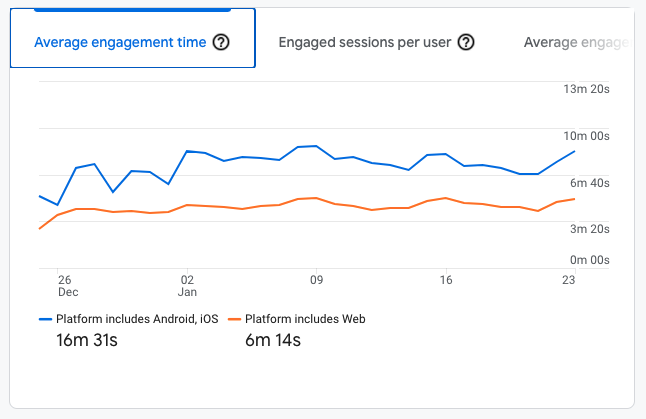This screenshot has width=646, height=419.
Task: Click the 23 date axis marker
Action: pyautogui.click(x=569, y=280)
